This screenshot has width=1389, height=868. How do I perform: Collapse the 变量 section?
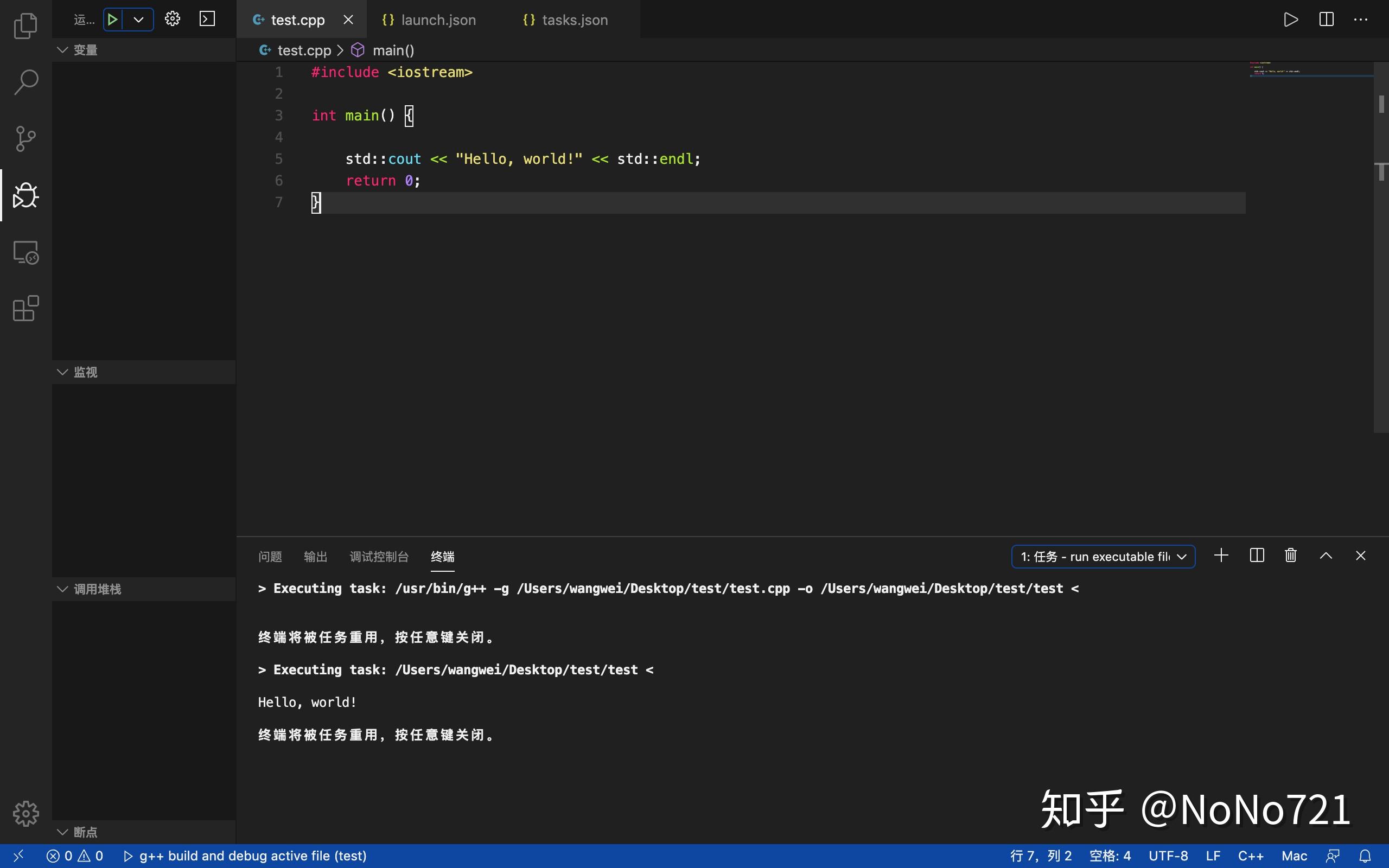(x=62, y=49)
